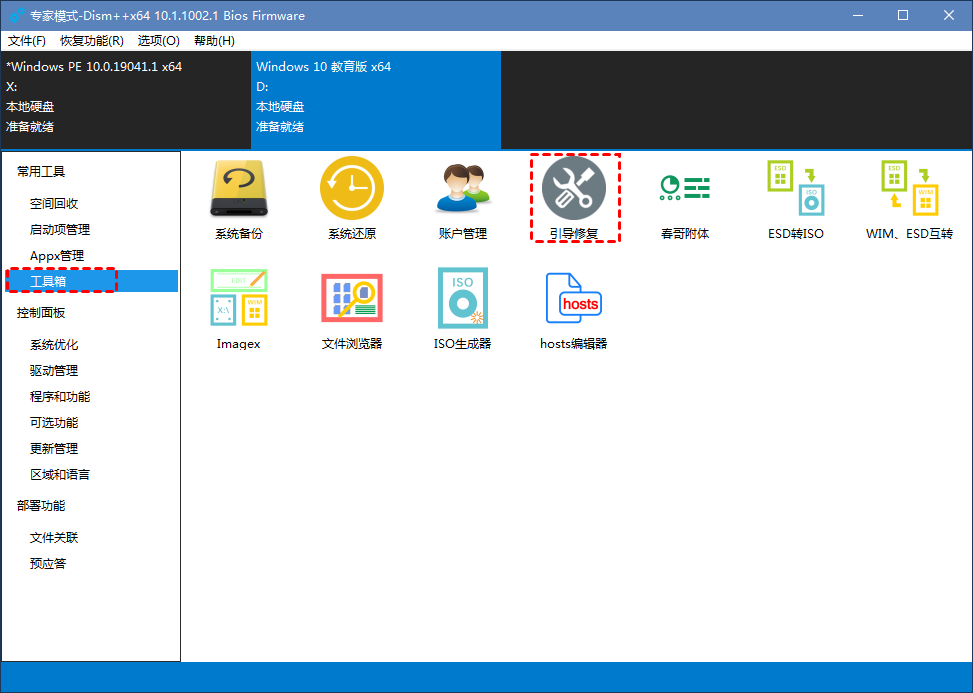
Task: Open the 帮助(H) menu
Action: 212,41
